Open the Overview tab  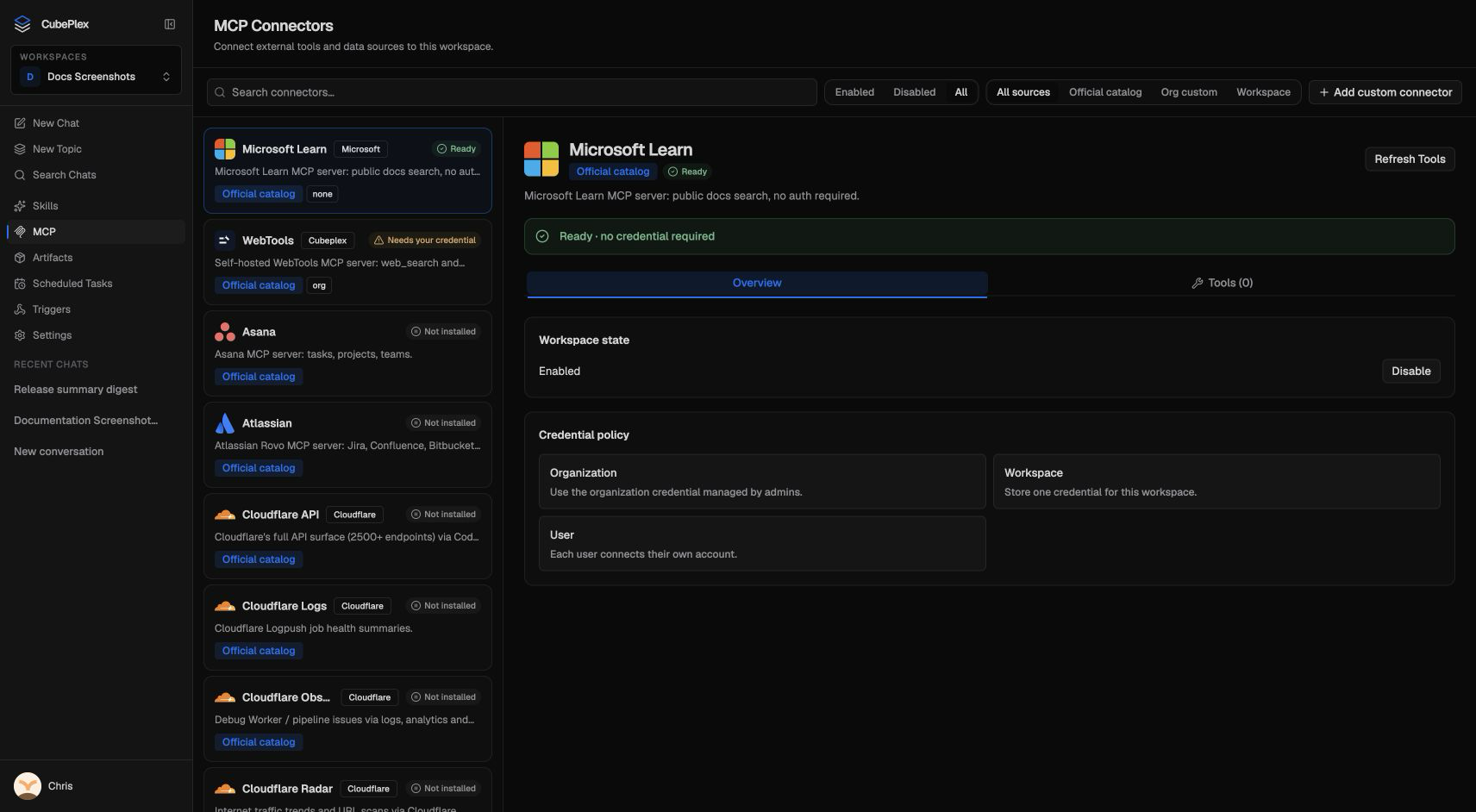click(x=757, y=284)
